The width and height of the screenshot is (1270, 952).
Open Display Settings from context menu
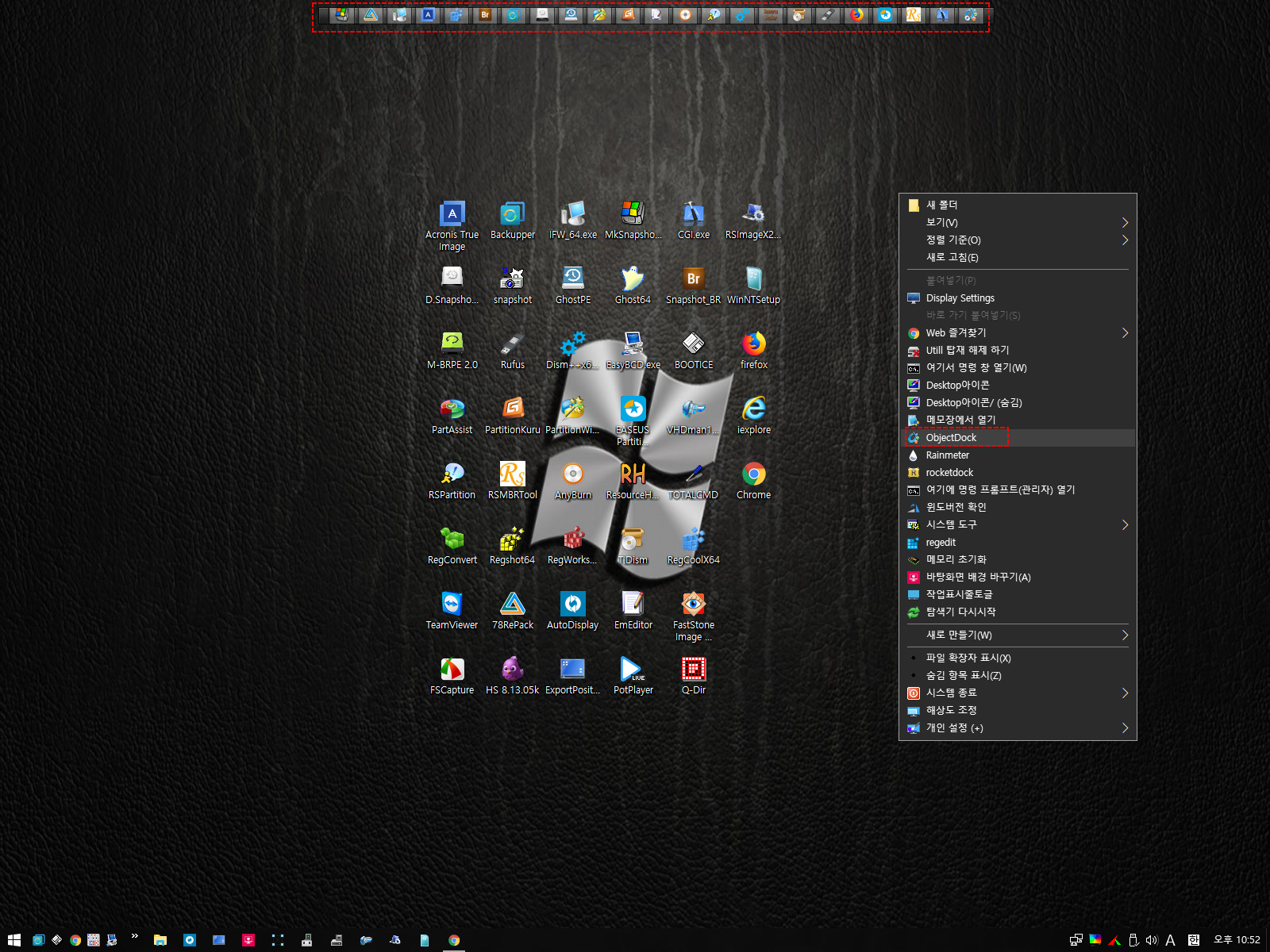pos(1018,297)
